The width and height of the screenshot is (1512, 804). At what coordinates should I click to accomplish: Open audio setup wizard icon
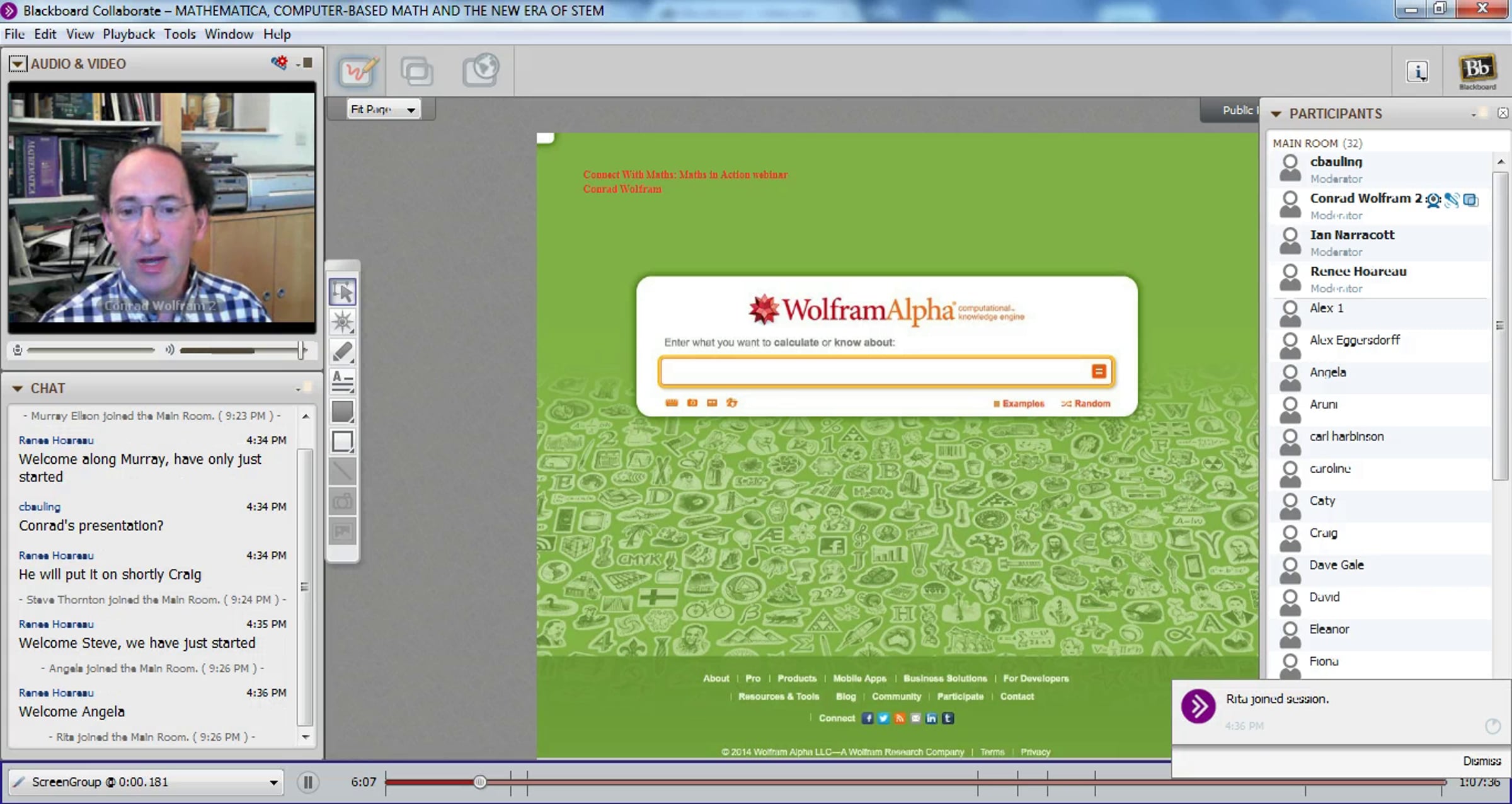279,62
